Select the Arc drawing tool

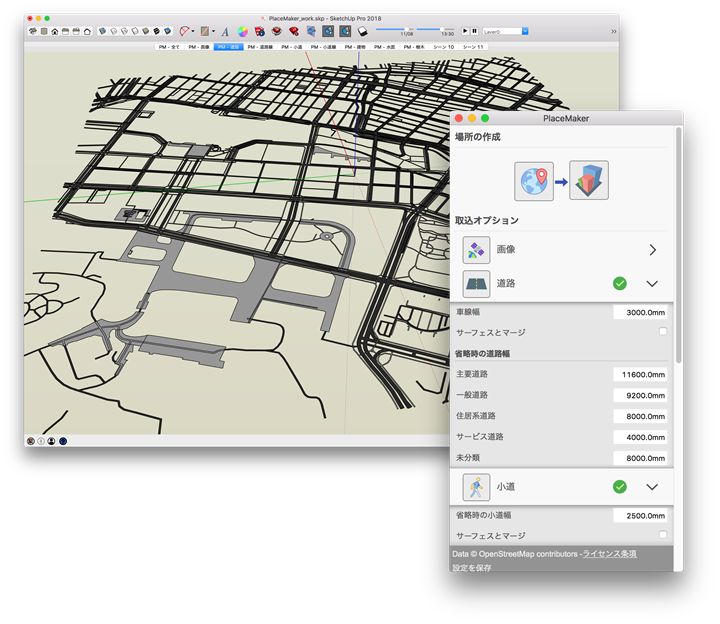coord(184,31)
